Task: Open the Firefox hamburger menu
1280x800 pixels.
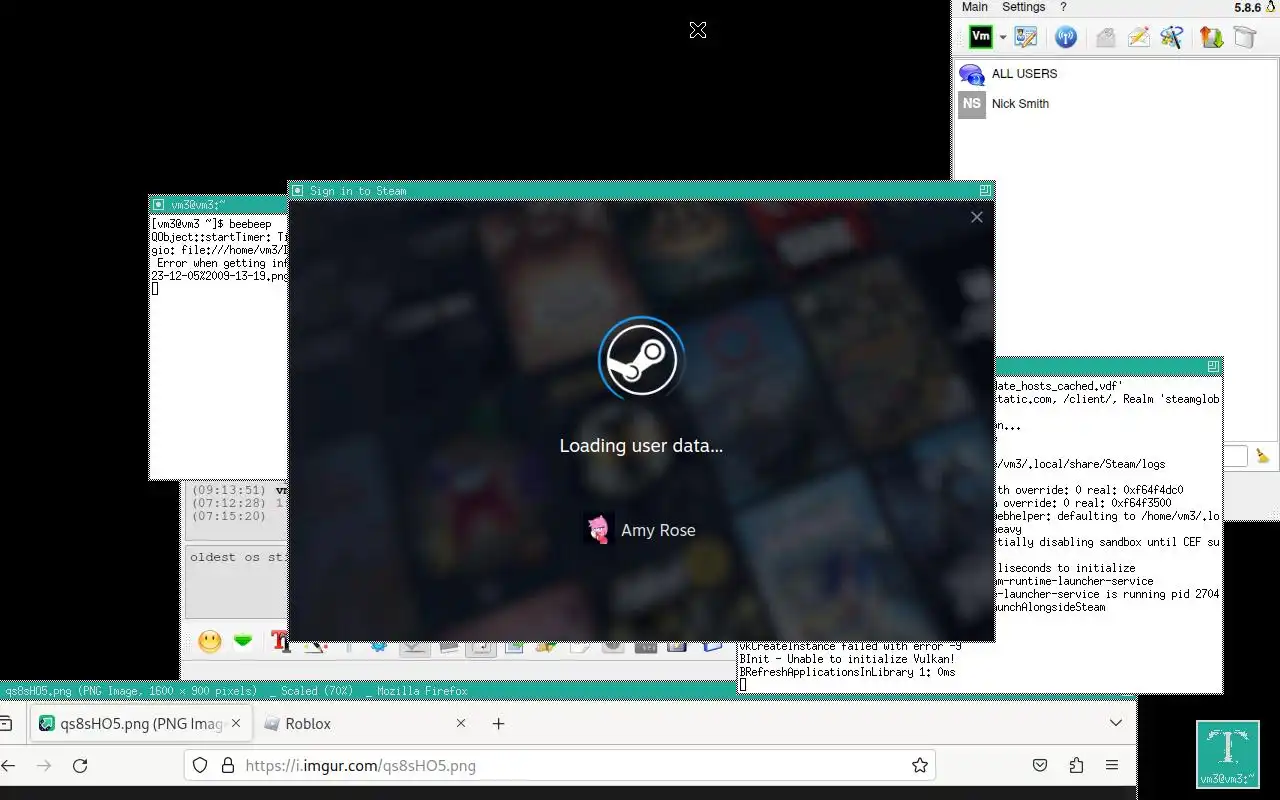Action: click(x=1112, y=766)
